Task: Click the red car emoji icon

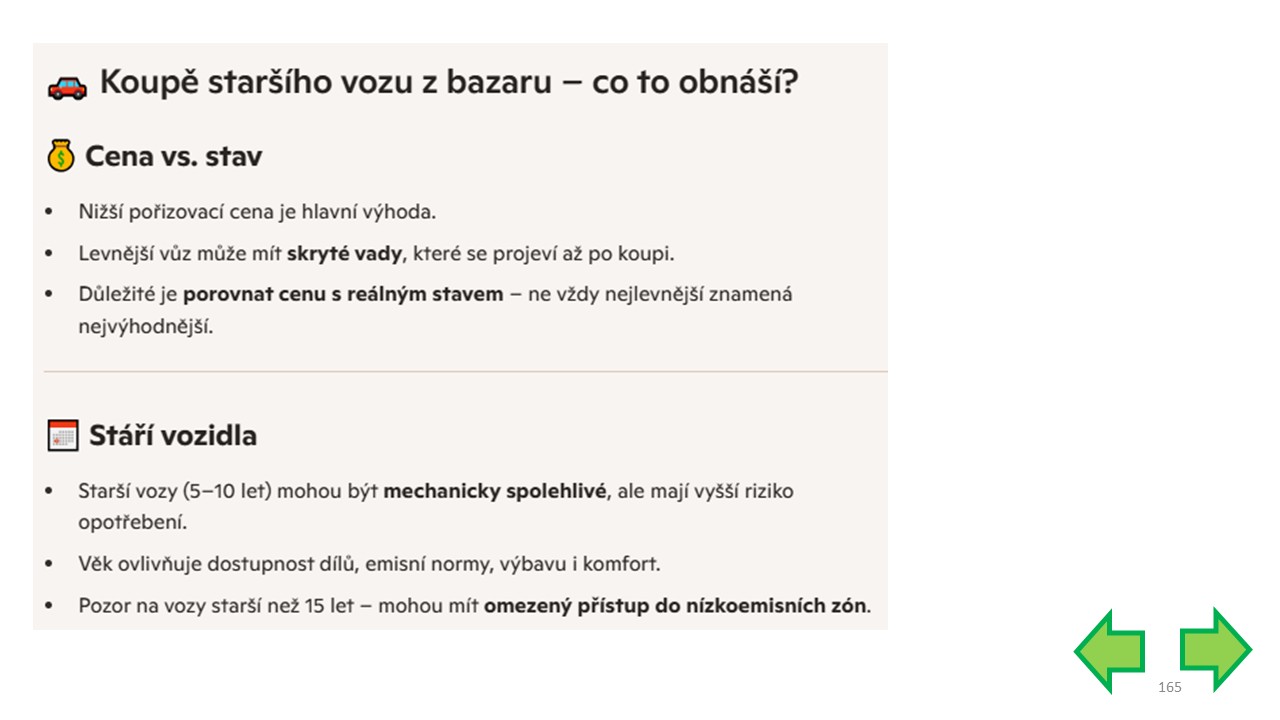Action: click(67, 87)
